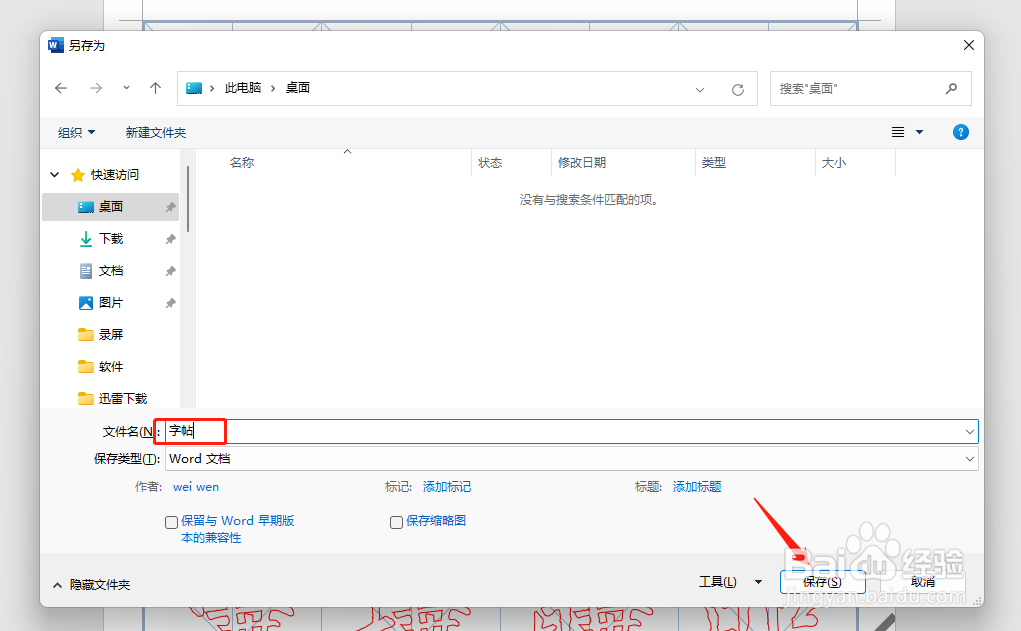This screenshot has width=1021, height=631.
Task: Navigate to 此电脑 in the breadcrumb
Action: pos(243,88)
